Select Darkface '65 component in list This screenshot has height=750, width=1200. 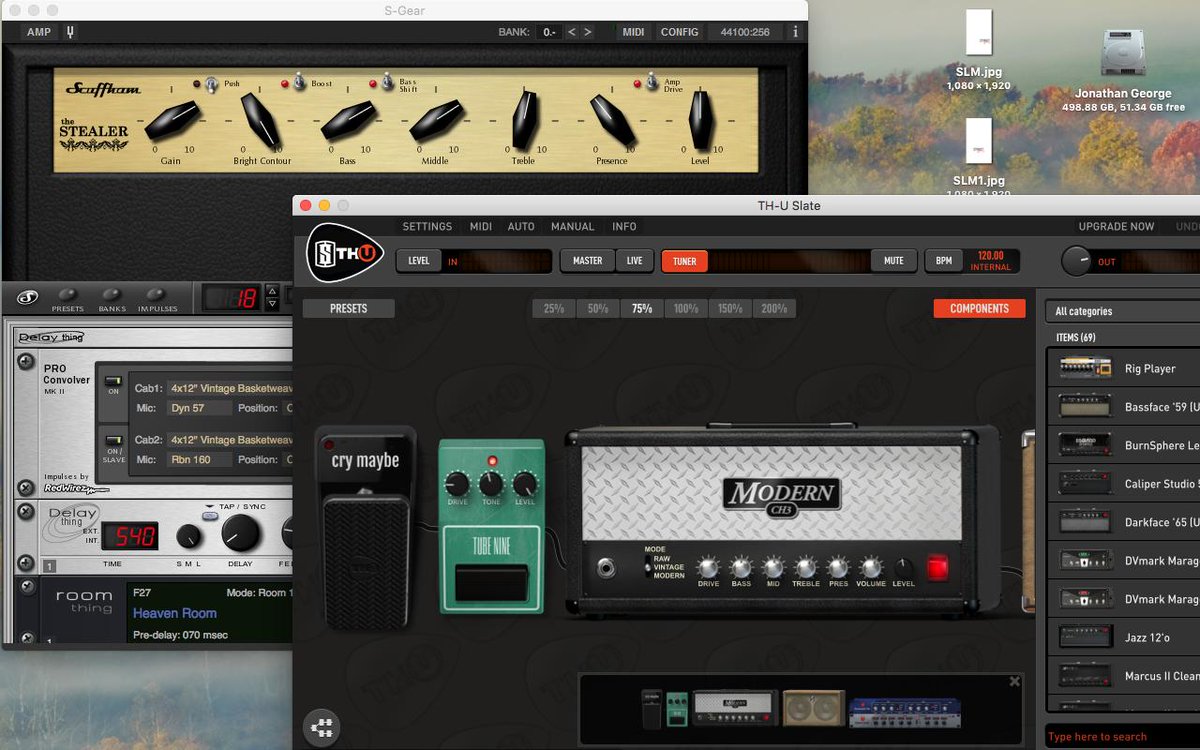pos(1124,522)
